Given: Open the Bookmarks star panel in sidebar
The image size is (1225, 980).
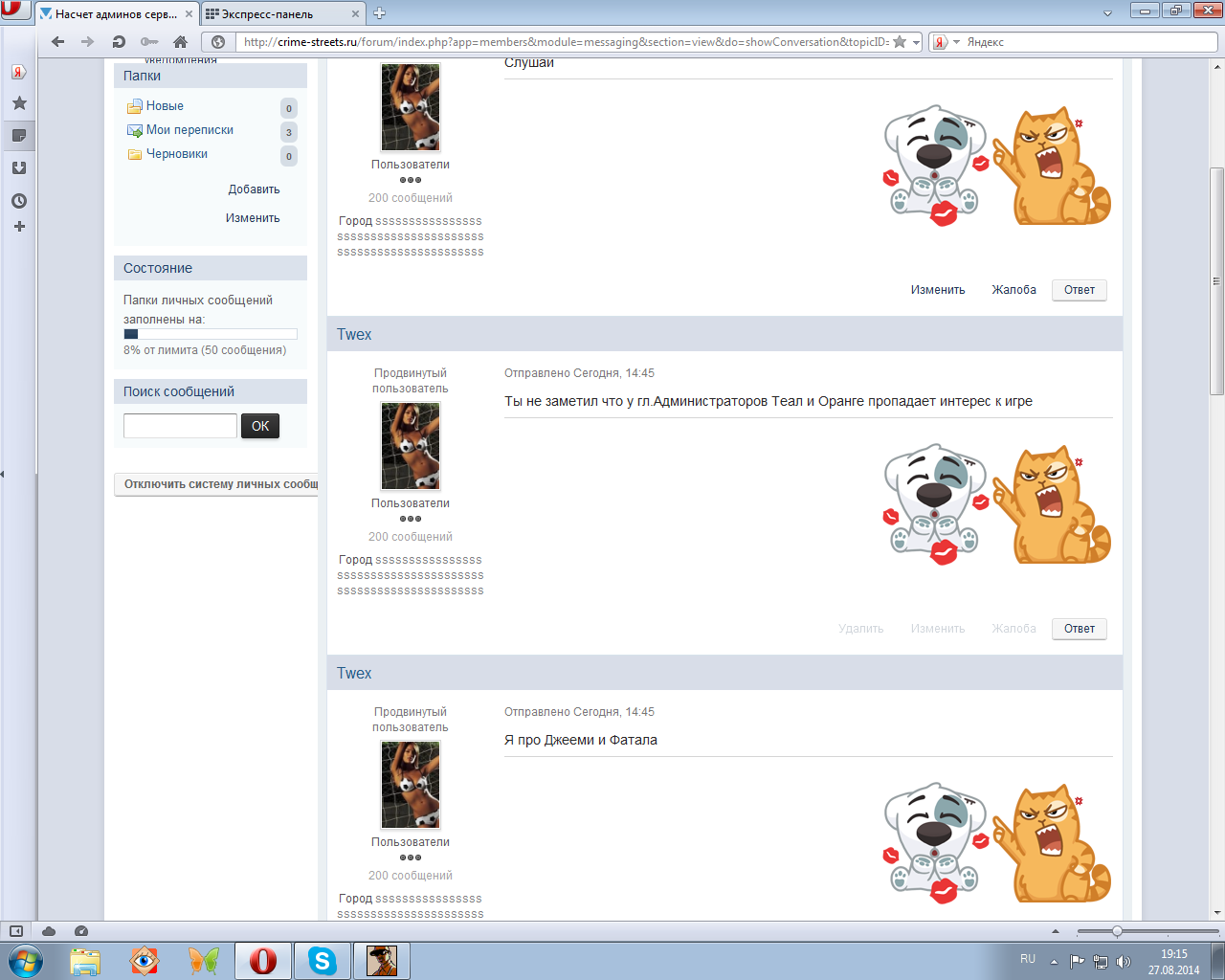Looking at the screenshot, I should (18, 103).
